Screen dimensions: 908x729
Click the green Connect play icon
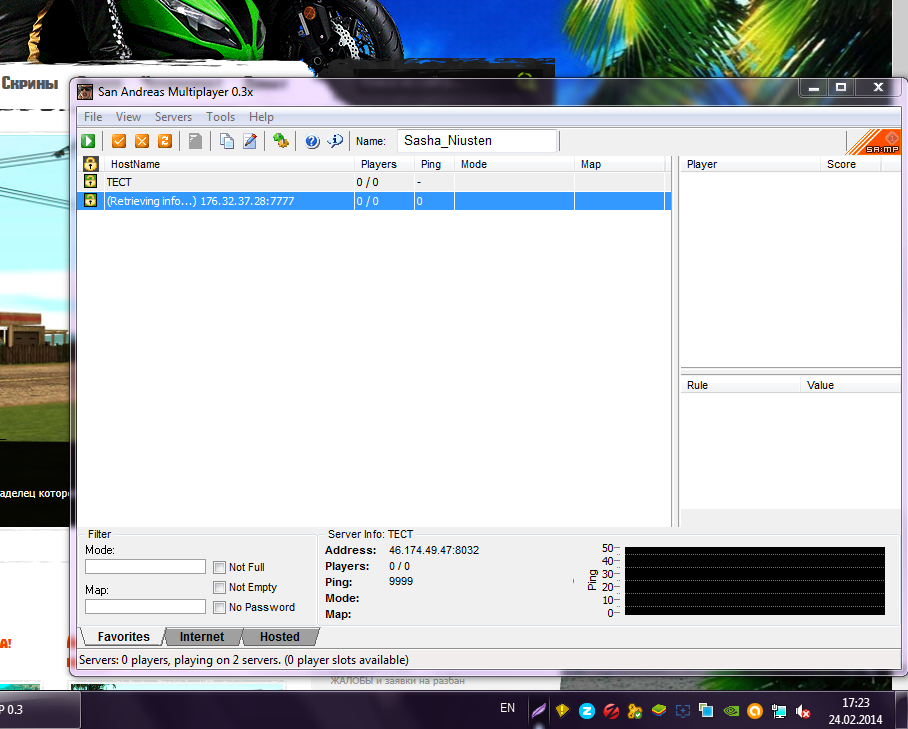pyautogui.click(x=88, y=141)
